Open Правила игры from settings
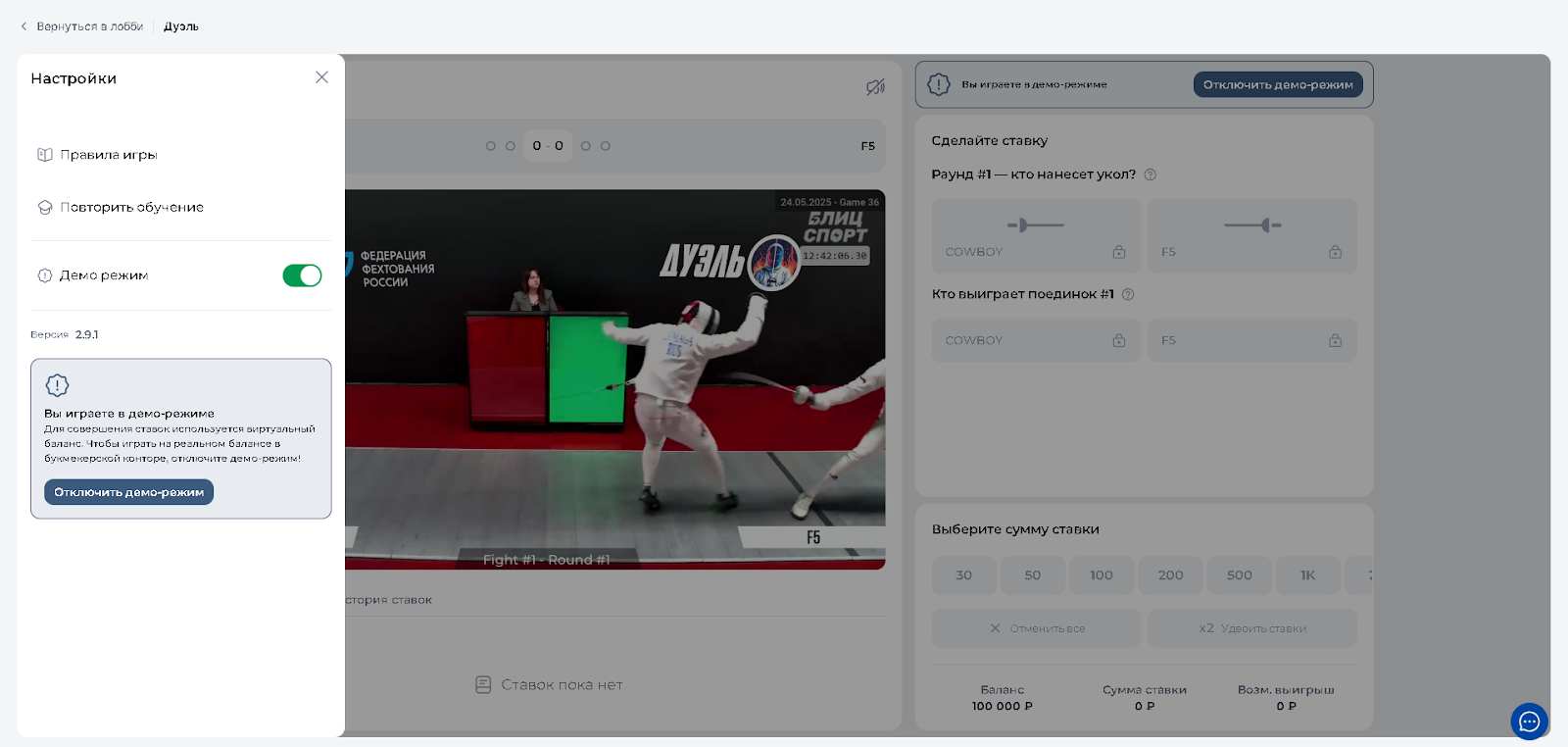This screenshot has width=1568, height=747. (108, 155)
